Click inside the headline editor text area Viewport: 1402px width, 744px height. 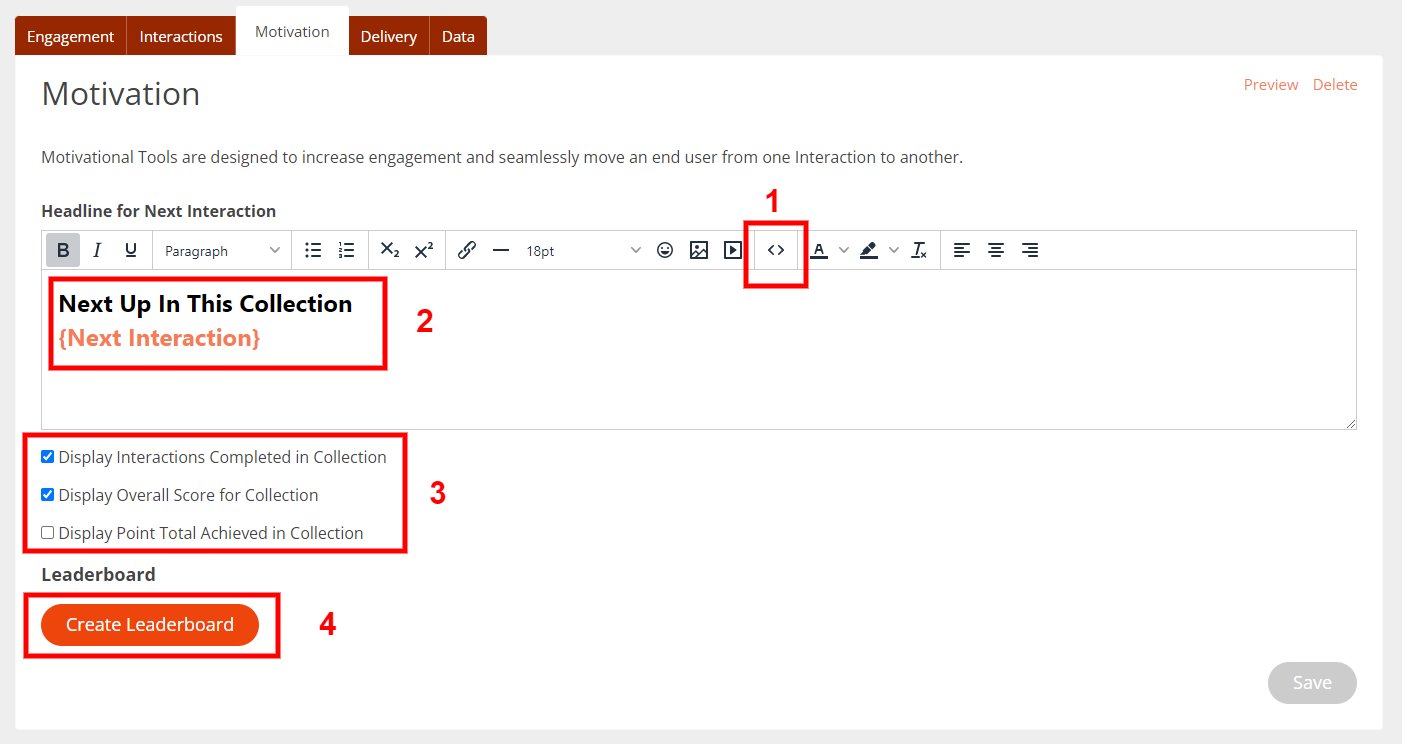pos(698,350)
